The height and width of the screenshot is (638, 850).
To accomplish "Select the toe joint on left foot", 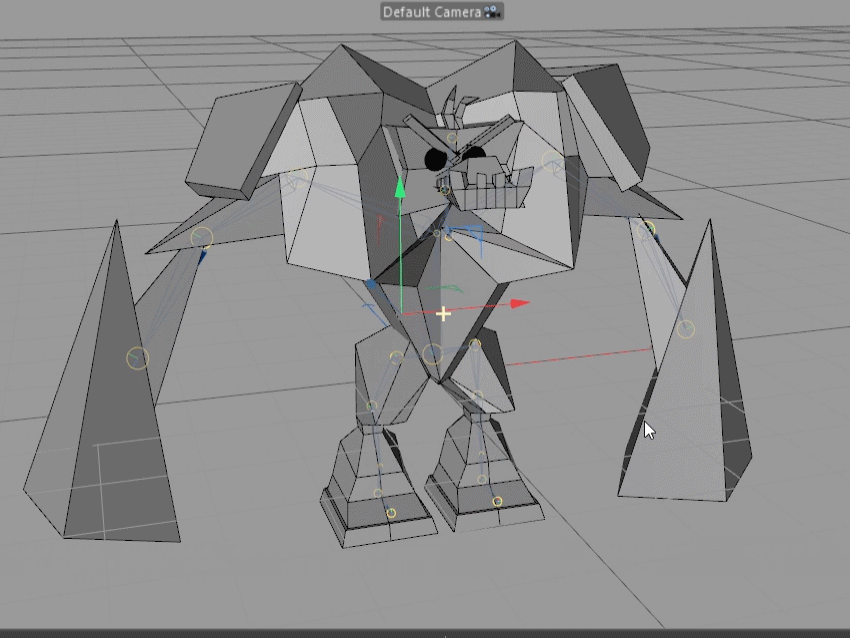I will [x=391, y=513].
